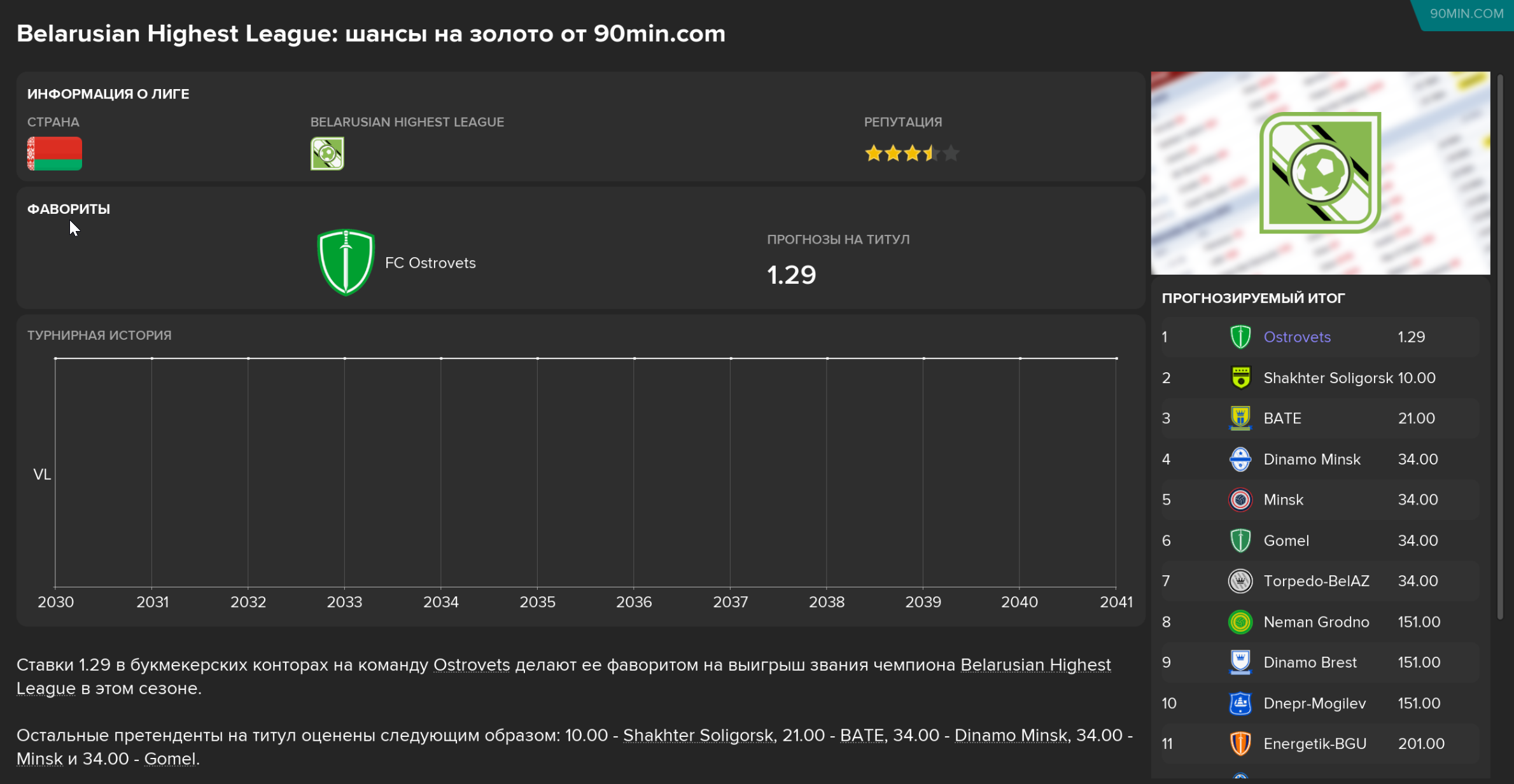1514x784 pixels.
Task: Click the Gomel club badge
Action: coord(1240,540)
